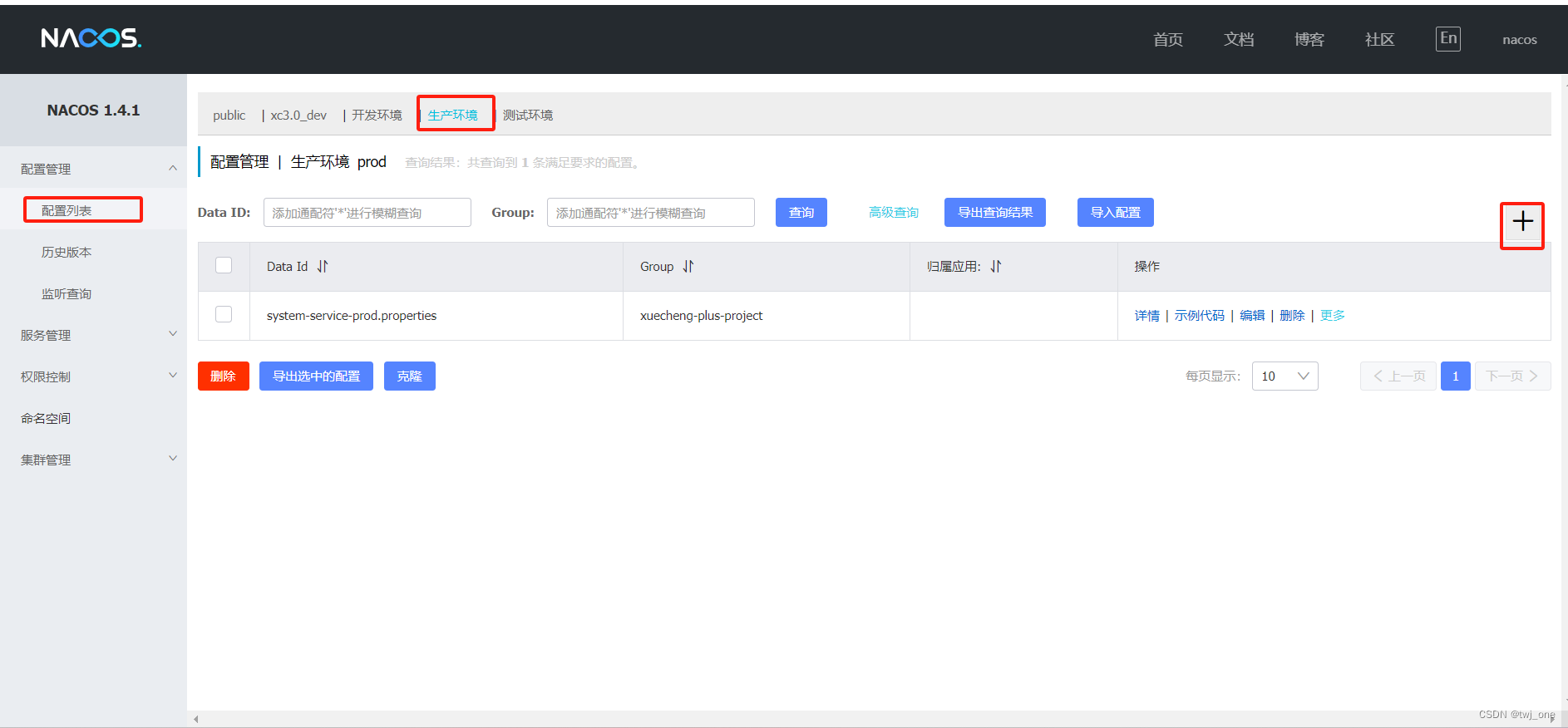Screen dimensions: 1568x728
Task: Click the plus icon to create configuration
Action: [1522, 222]
